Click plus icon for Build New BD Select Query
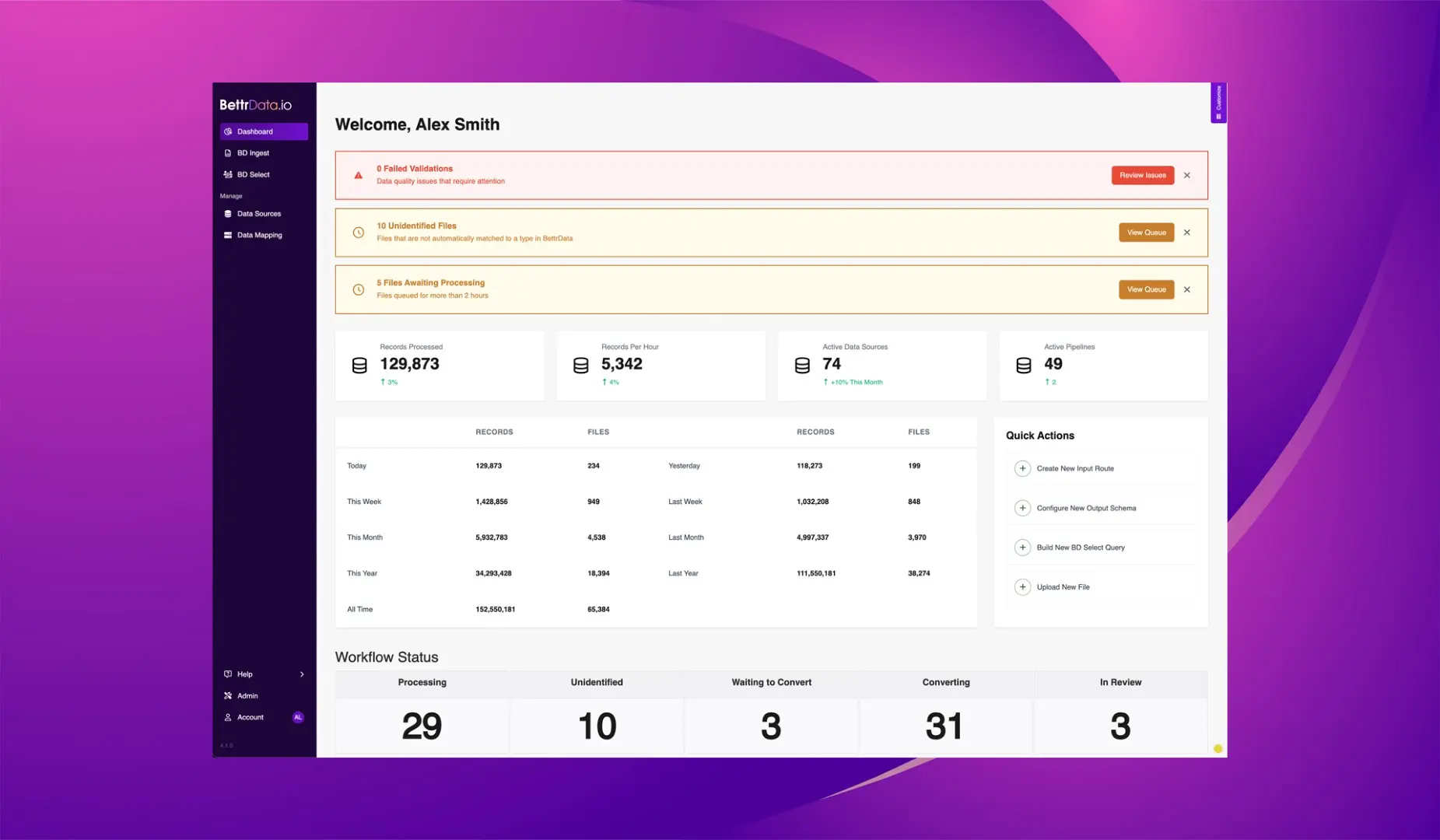This screenshot has width=1440, height=840. (1022, 548)
